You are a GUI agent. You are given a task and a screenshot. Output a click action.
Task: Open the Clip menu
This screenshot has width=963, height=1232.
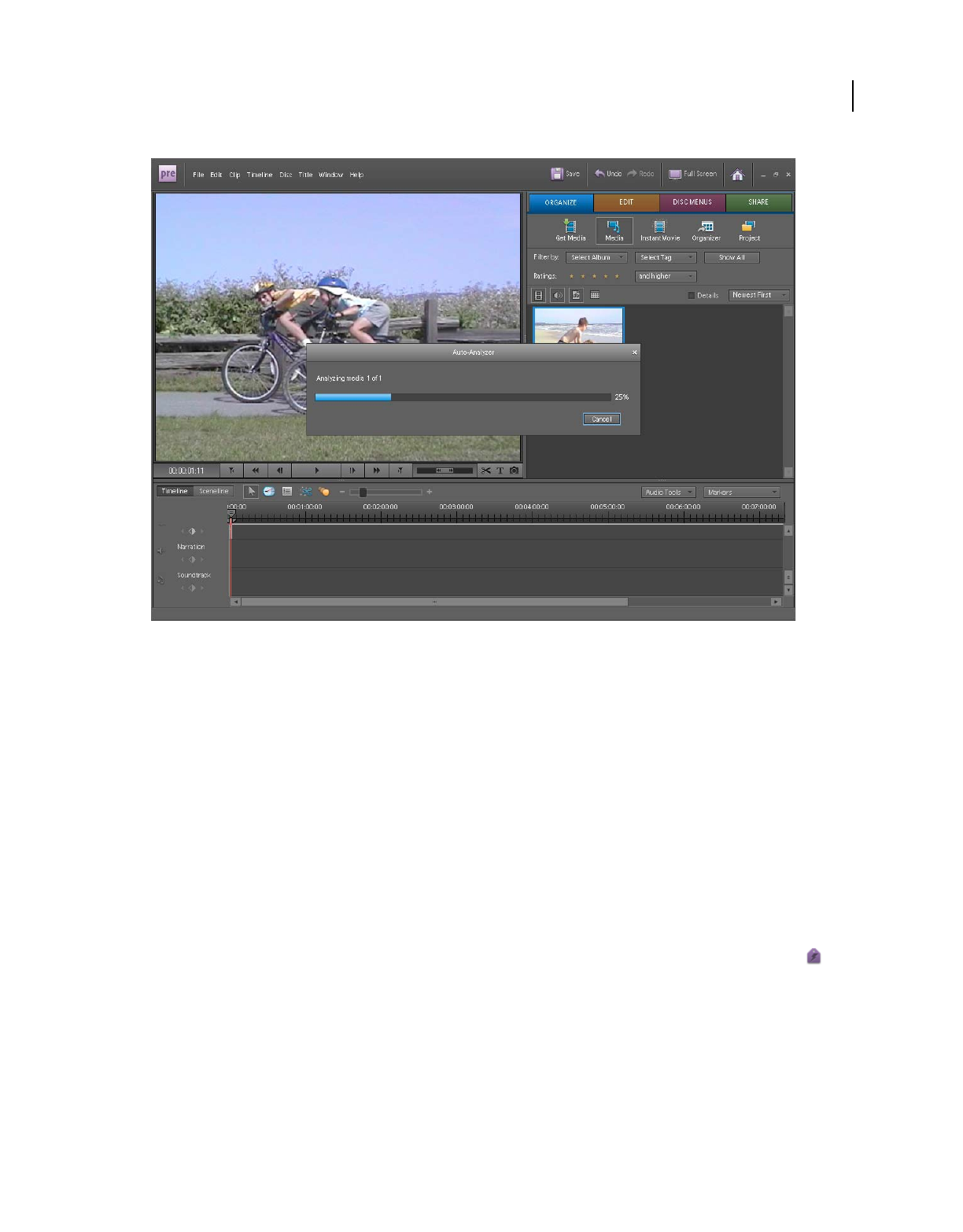tap(234, 175)
